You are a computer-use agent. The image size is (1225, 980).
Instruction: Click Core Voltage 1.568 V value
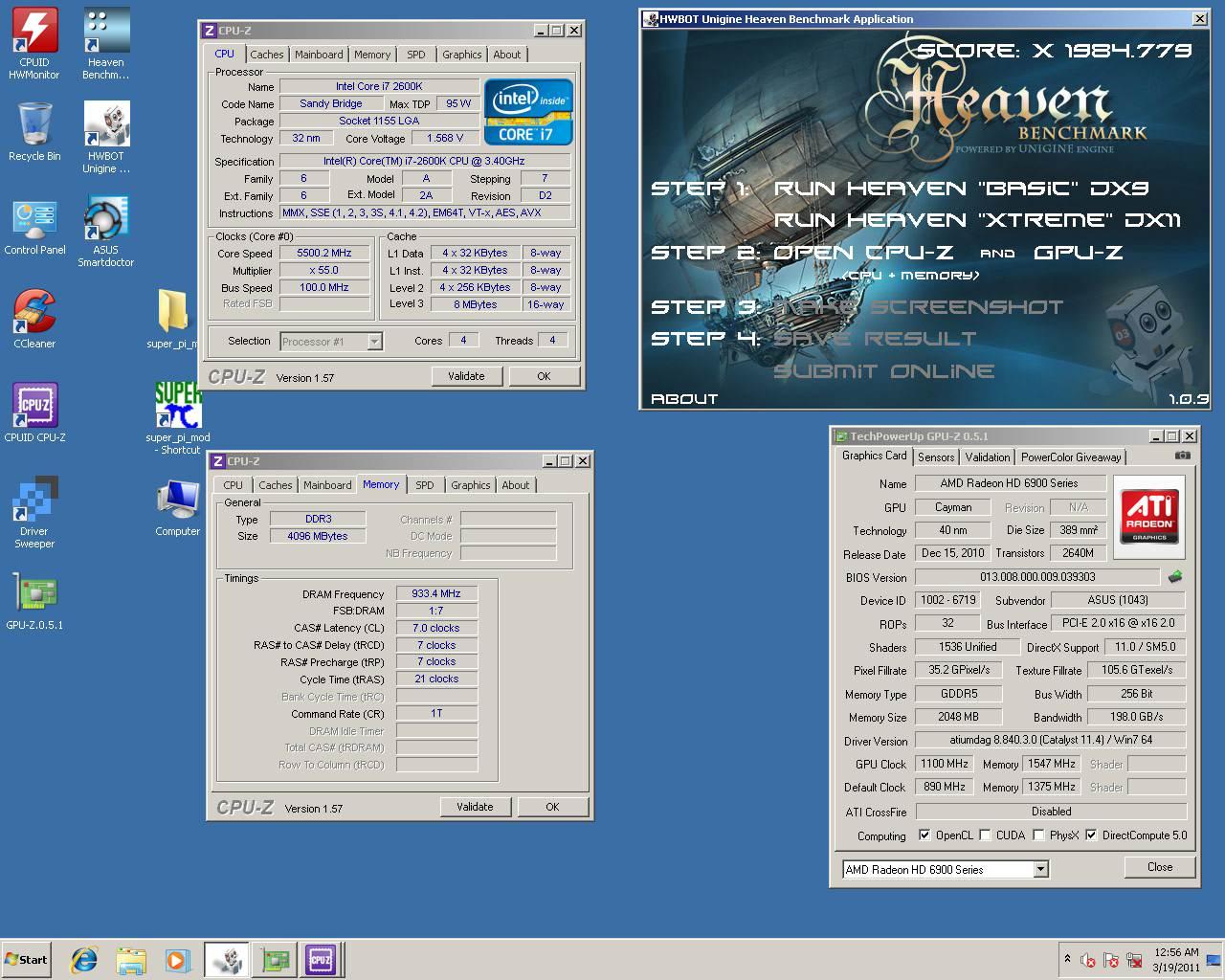tap(446, 138)
